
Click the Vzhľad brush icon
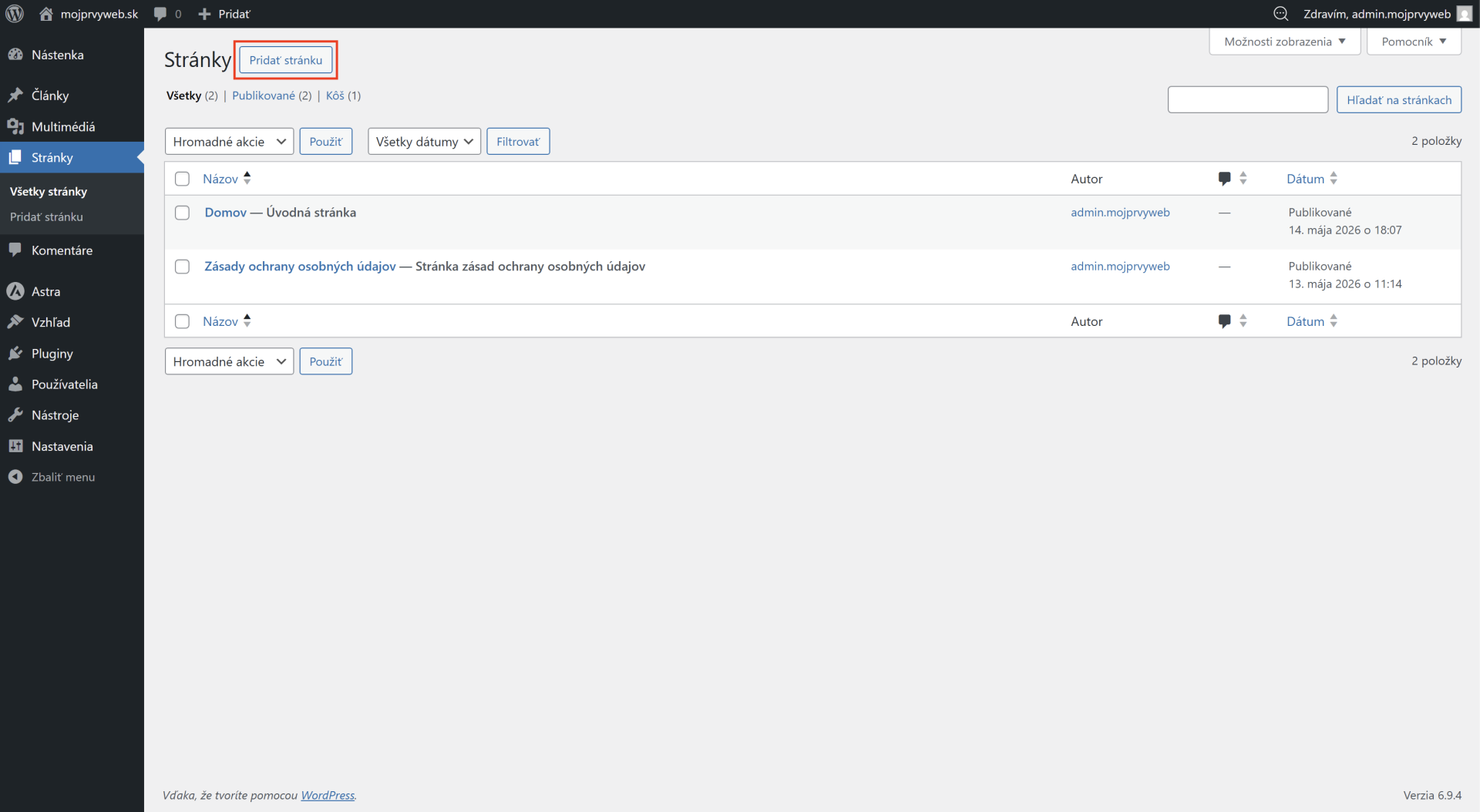15,322
